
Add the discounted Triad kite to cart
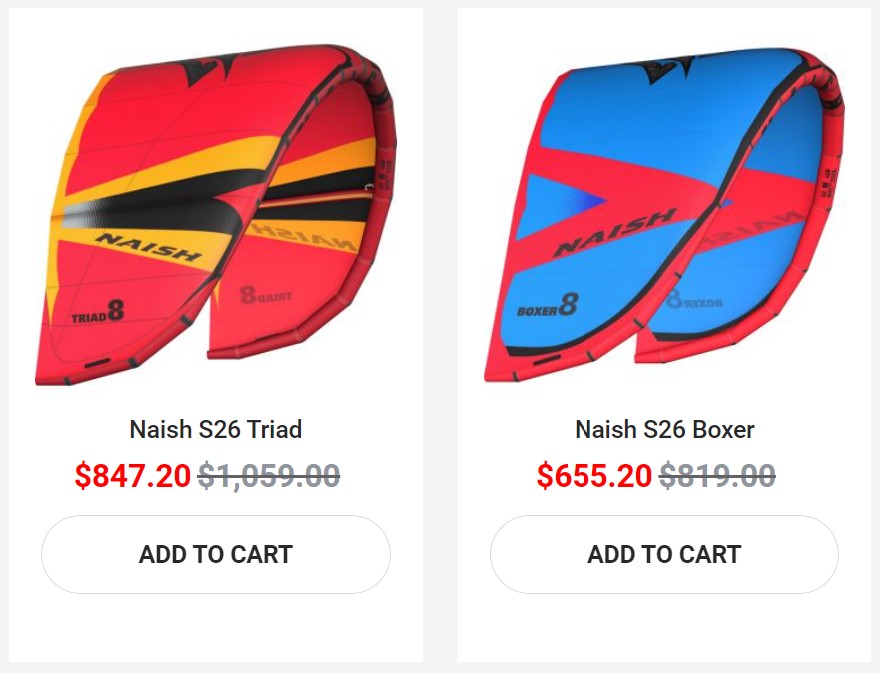click(214, 554)
